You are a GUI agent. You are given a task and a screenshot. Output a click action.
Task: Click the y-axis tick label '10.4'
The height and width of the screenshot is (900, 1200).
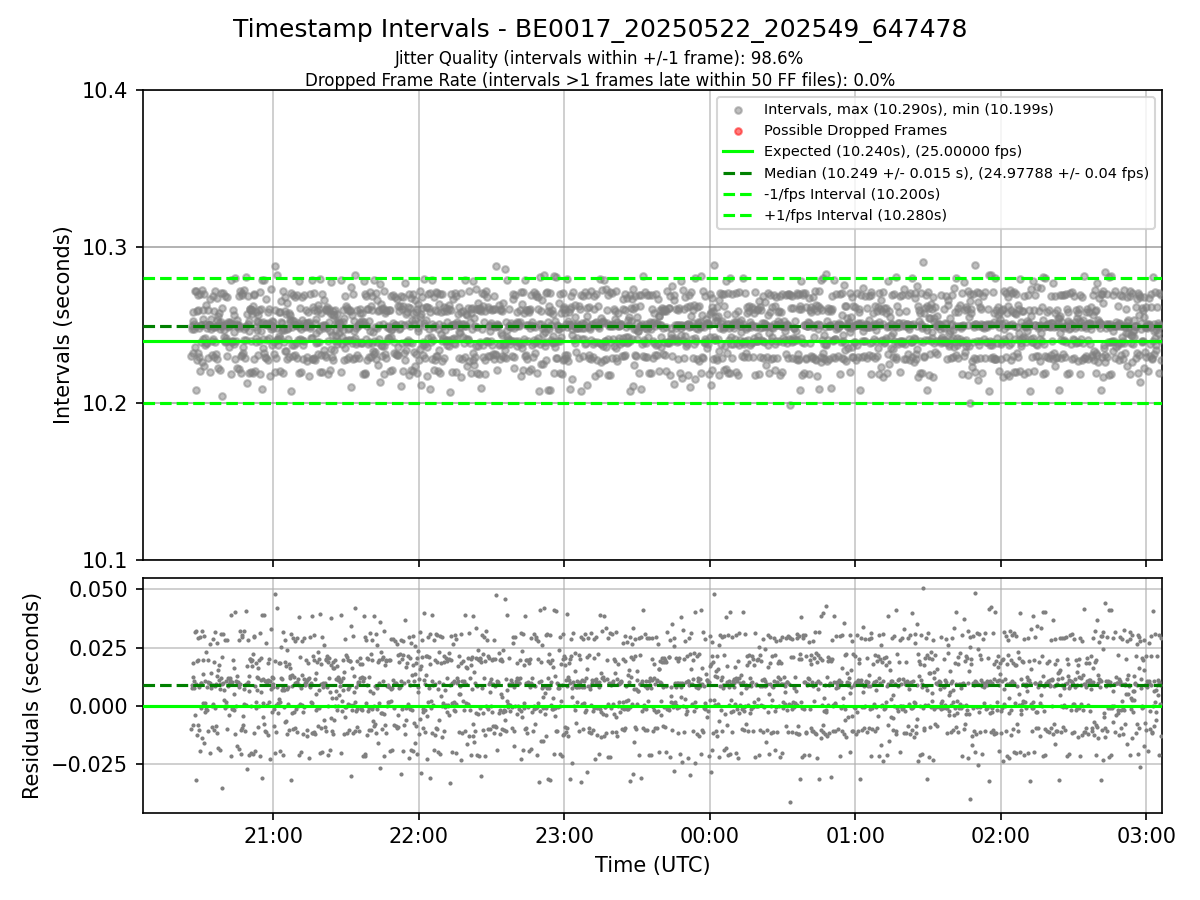pos(107,91)
